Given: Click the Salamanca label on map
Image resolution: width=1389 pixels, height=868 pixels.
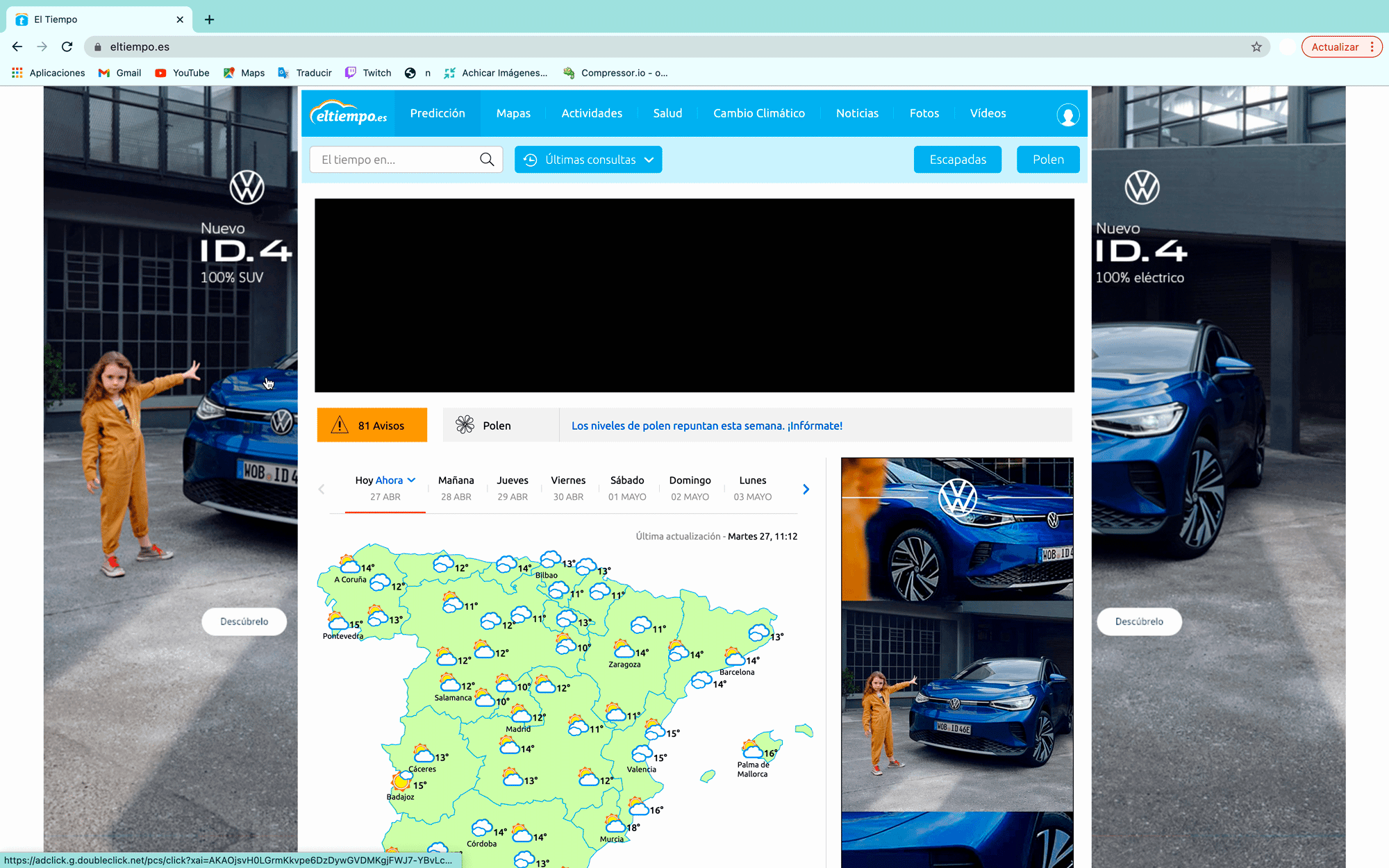Looking at the screenshot, I should (453, 698).
